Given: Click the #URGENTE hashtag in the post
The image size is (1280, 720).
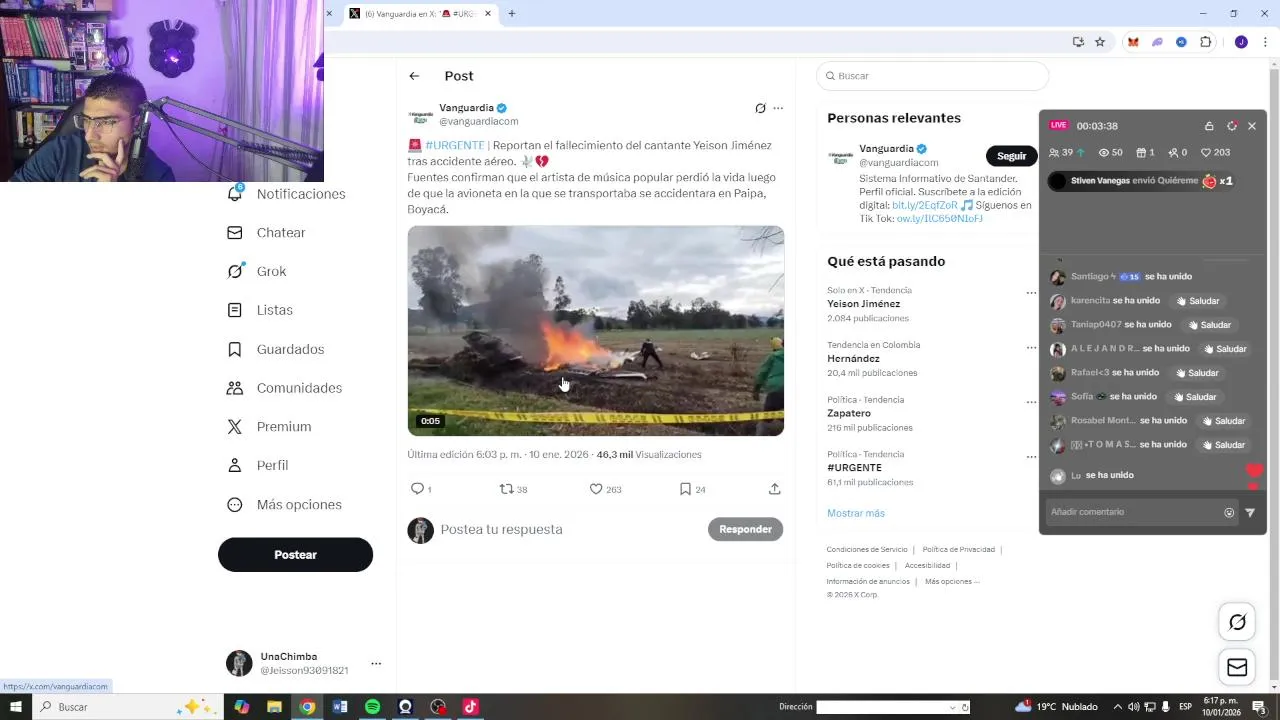Looking at the screenshot, I should (454, 145).
